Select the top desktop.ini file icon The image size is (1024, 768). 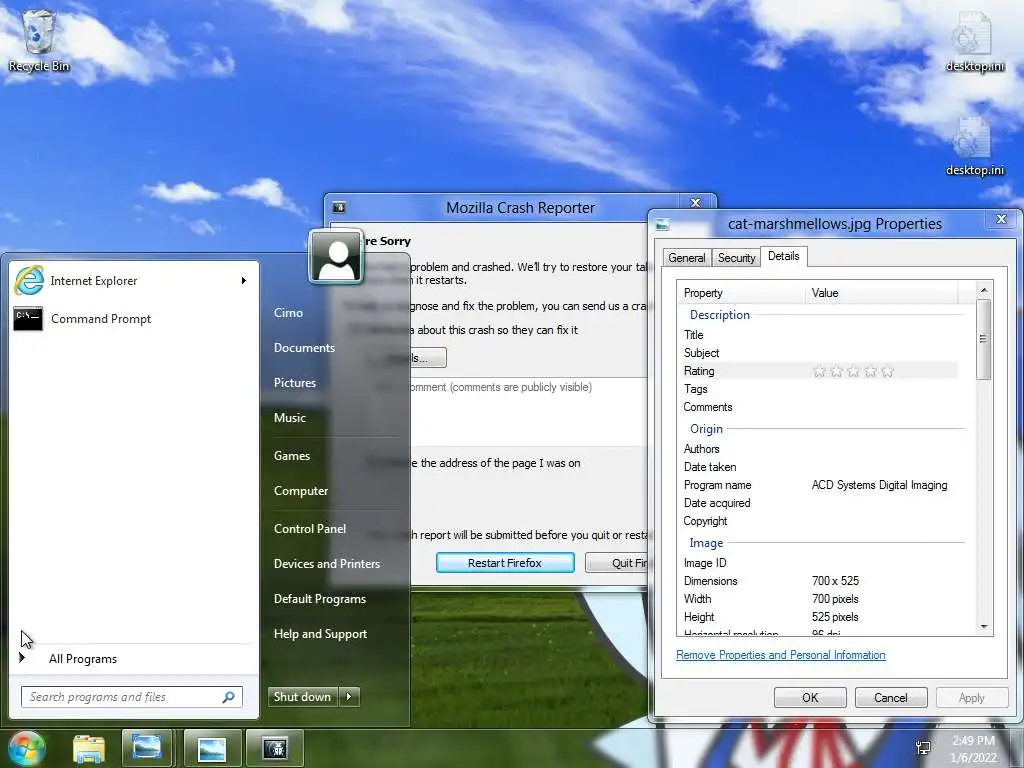pyautogui.click(x=974, y=42)
